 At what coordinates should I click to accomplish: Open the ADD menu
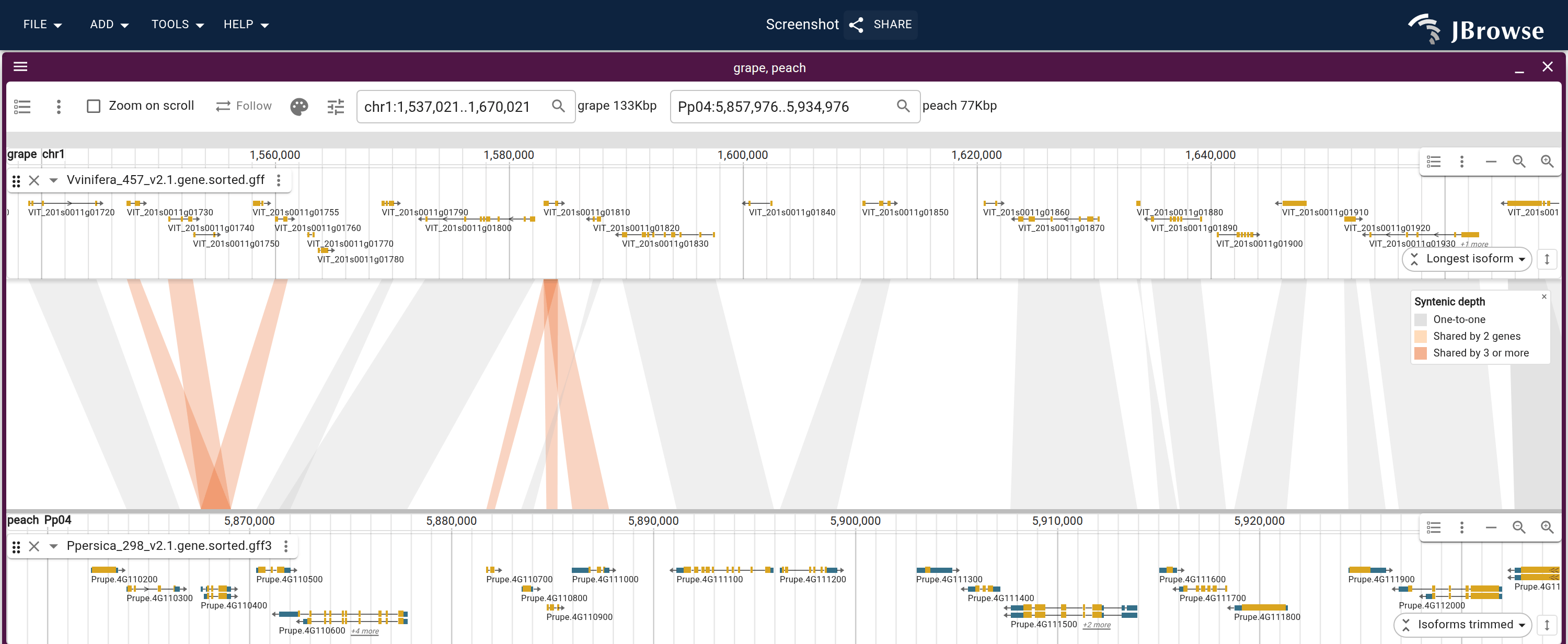coord(109,25)
